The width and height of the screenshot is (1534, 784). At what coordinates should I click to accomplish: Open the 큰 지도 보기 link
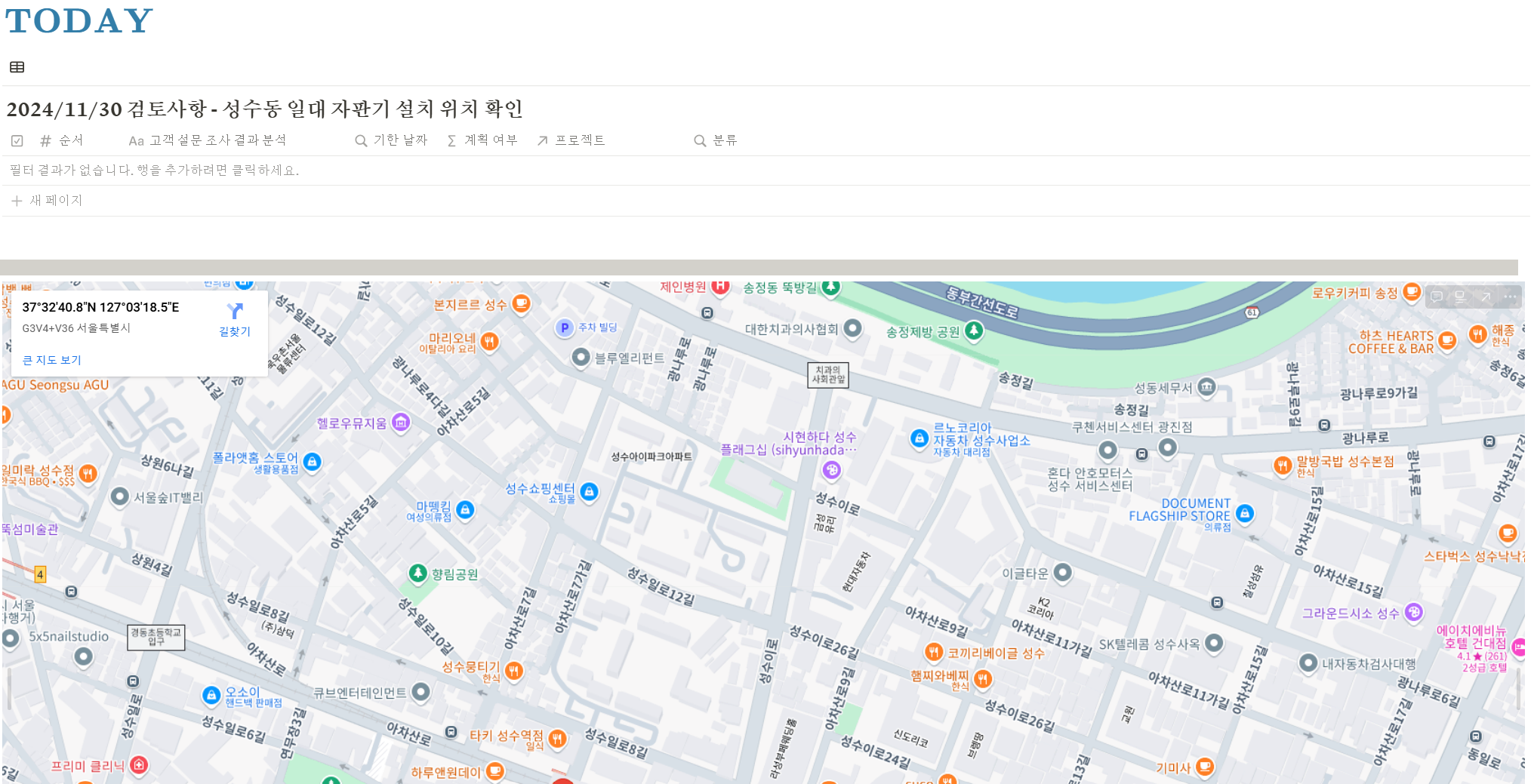point(51,360)
